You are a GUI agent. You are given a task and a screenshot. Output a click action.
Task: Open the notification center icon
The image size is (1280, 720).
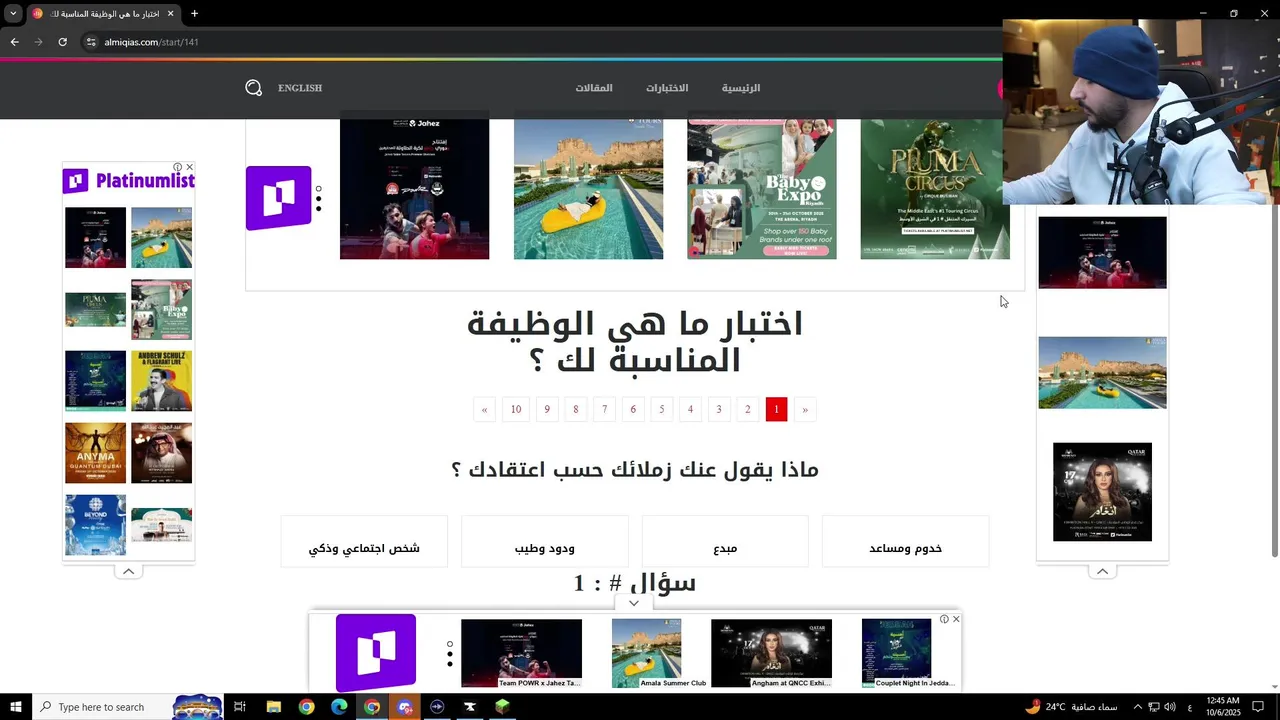[x=1258, y=707]
